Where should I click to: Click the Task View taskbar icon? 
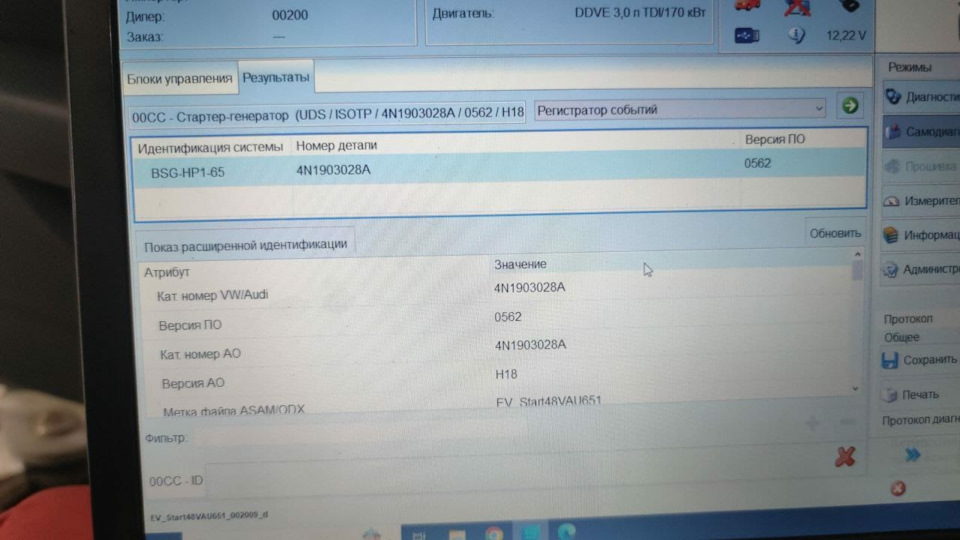[x=419, y=535]
